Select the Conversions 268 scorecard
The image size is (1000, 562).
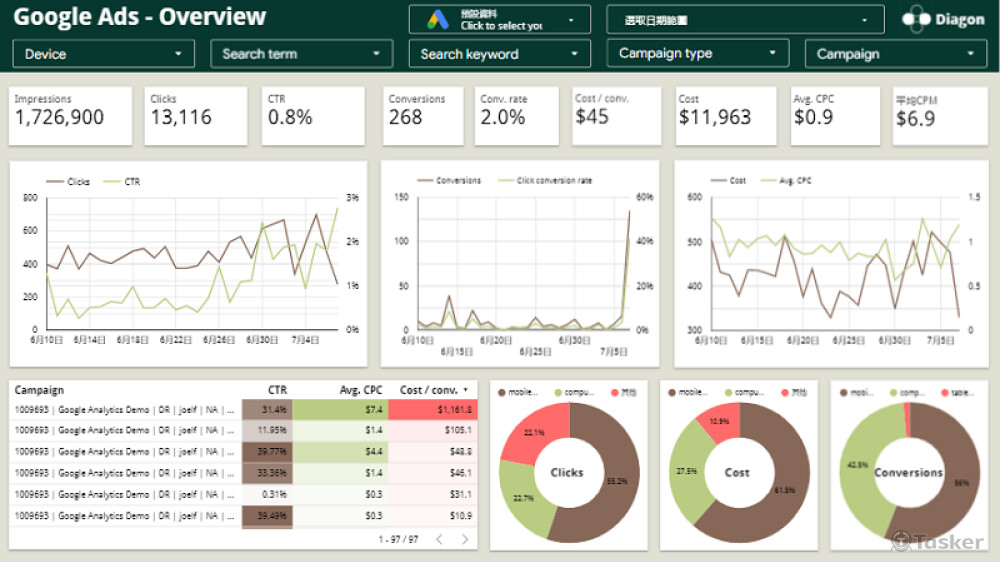click(x=423, y=116)
